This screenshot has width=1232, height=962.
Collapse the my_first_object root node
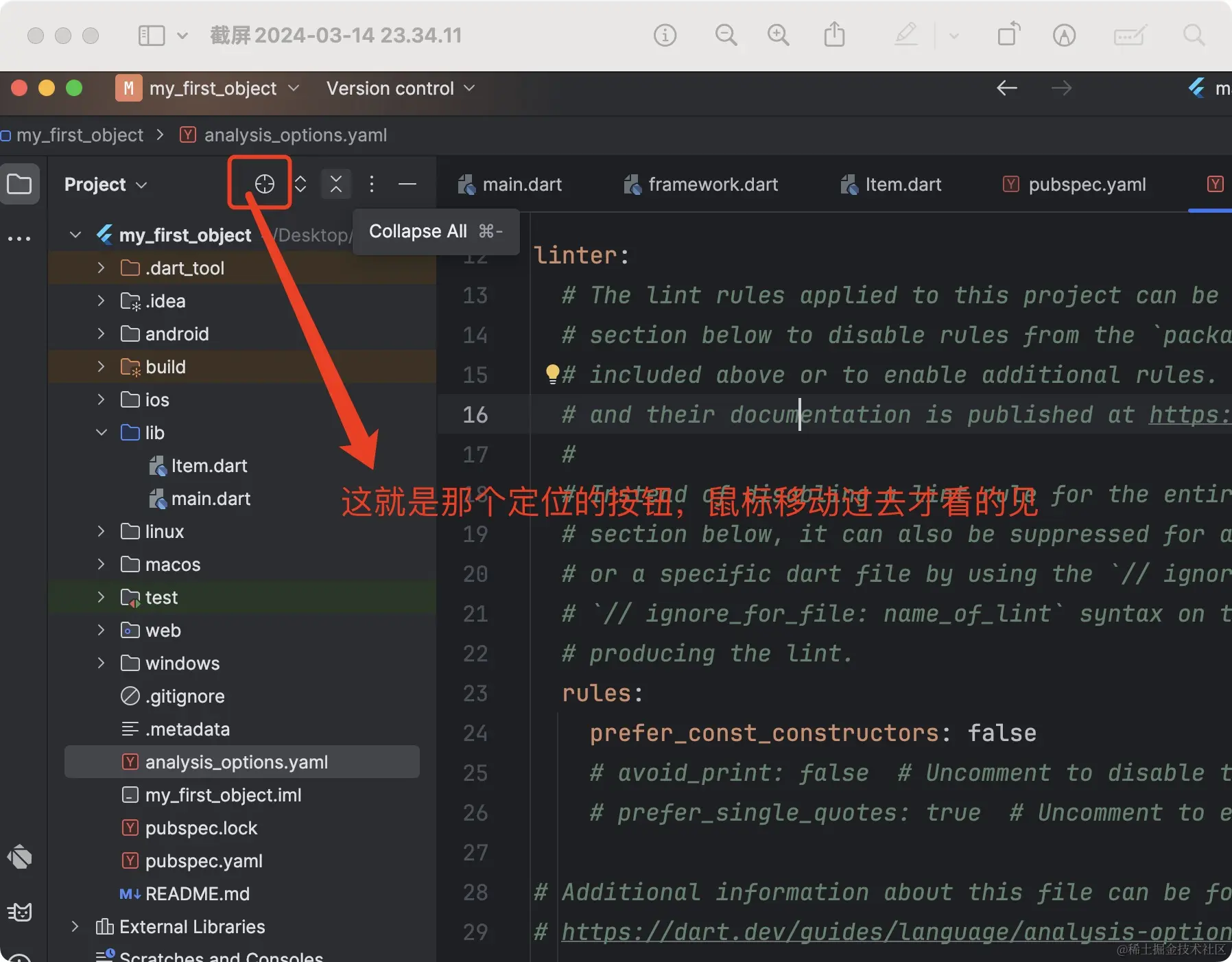(x=75, y=235)
